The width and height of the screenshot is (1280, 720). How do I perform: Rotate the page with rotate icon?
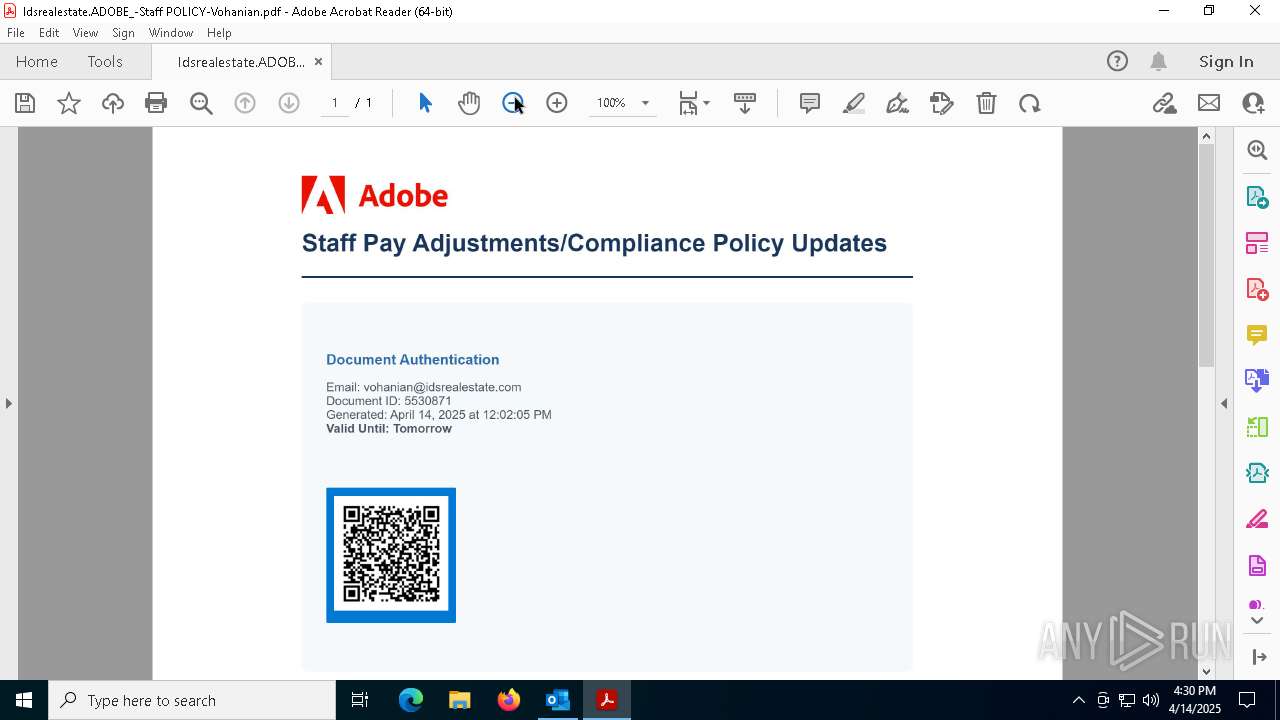(1030, 103)
